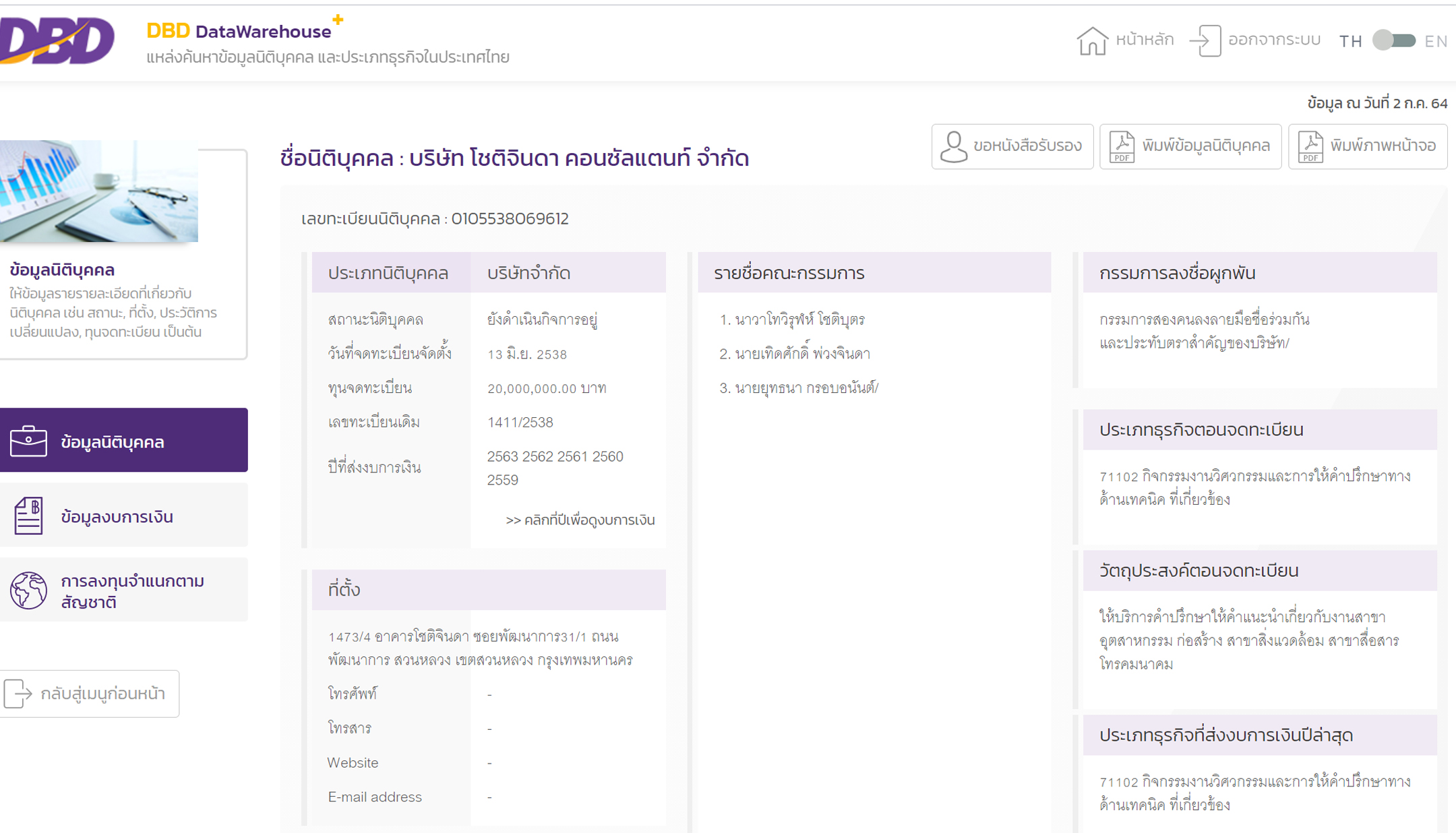Image resolution: width=1456 pixels, height=833 pixels.
Task: Click financial year 2559 link
Action: 502,481
